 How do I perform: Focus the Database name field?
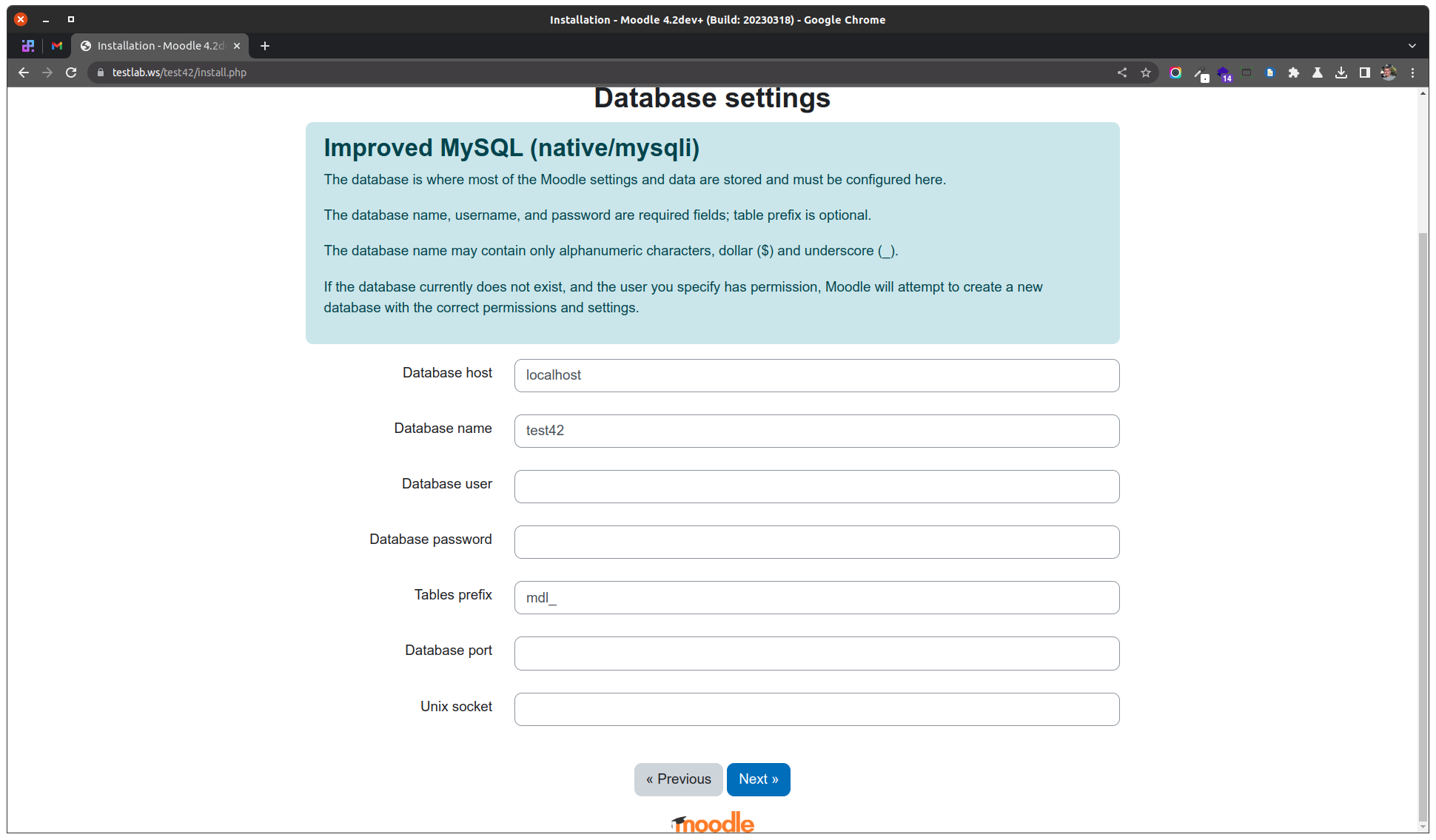tap(816, 431)
